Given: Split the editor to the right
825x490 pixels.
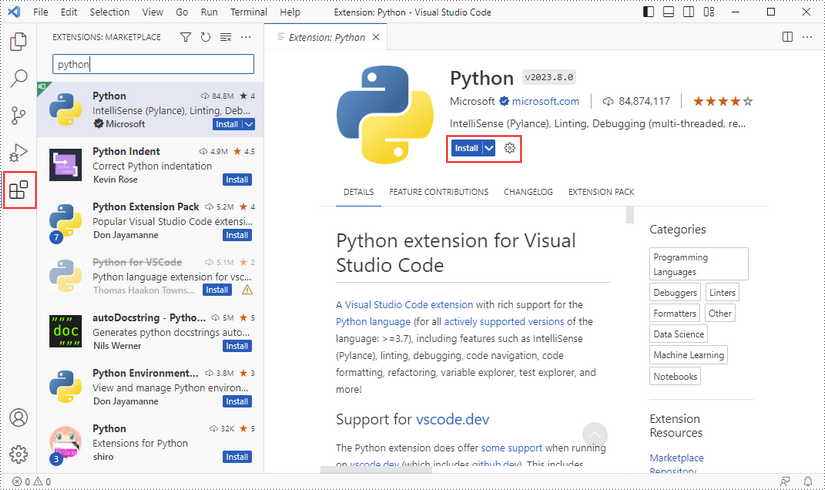Looking at the screenshot, I should click(x=787, y=37).
